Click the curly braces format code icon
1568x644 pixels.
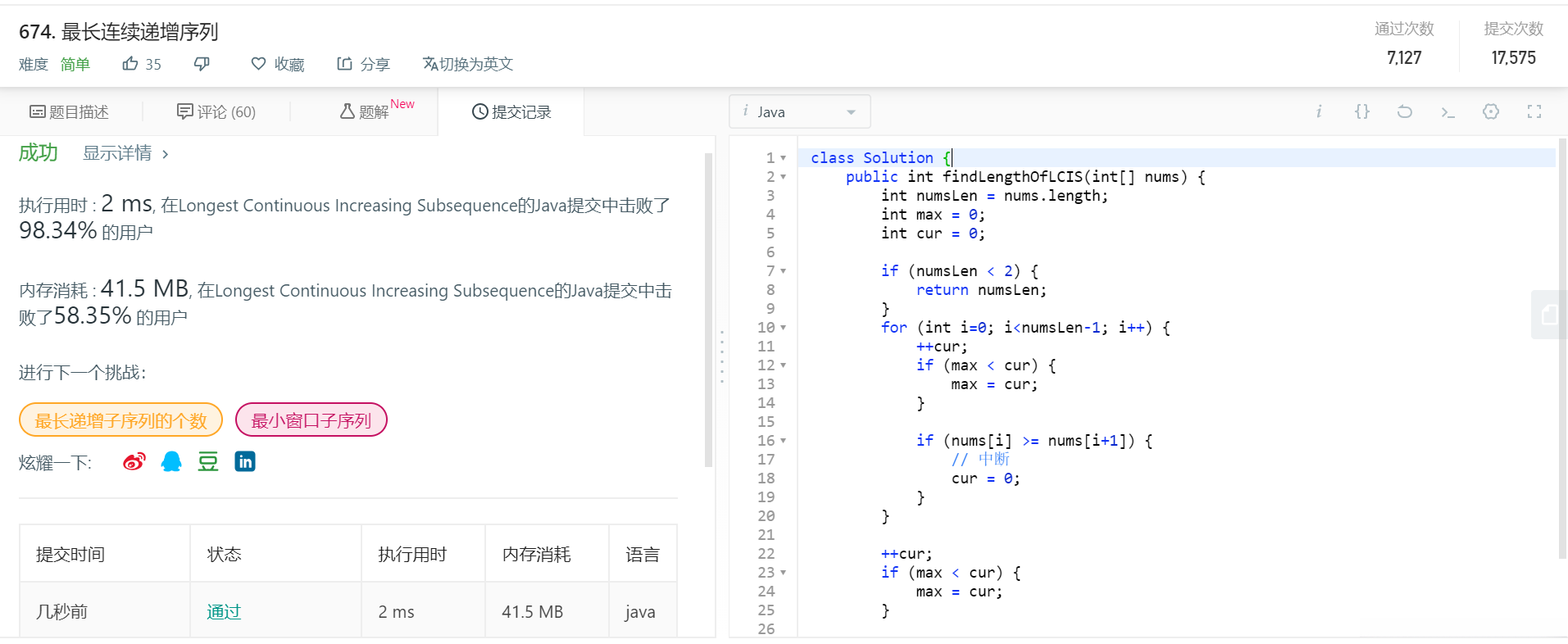[1361, 111]
